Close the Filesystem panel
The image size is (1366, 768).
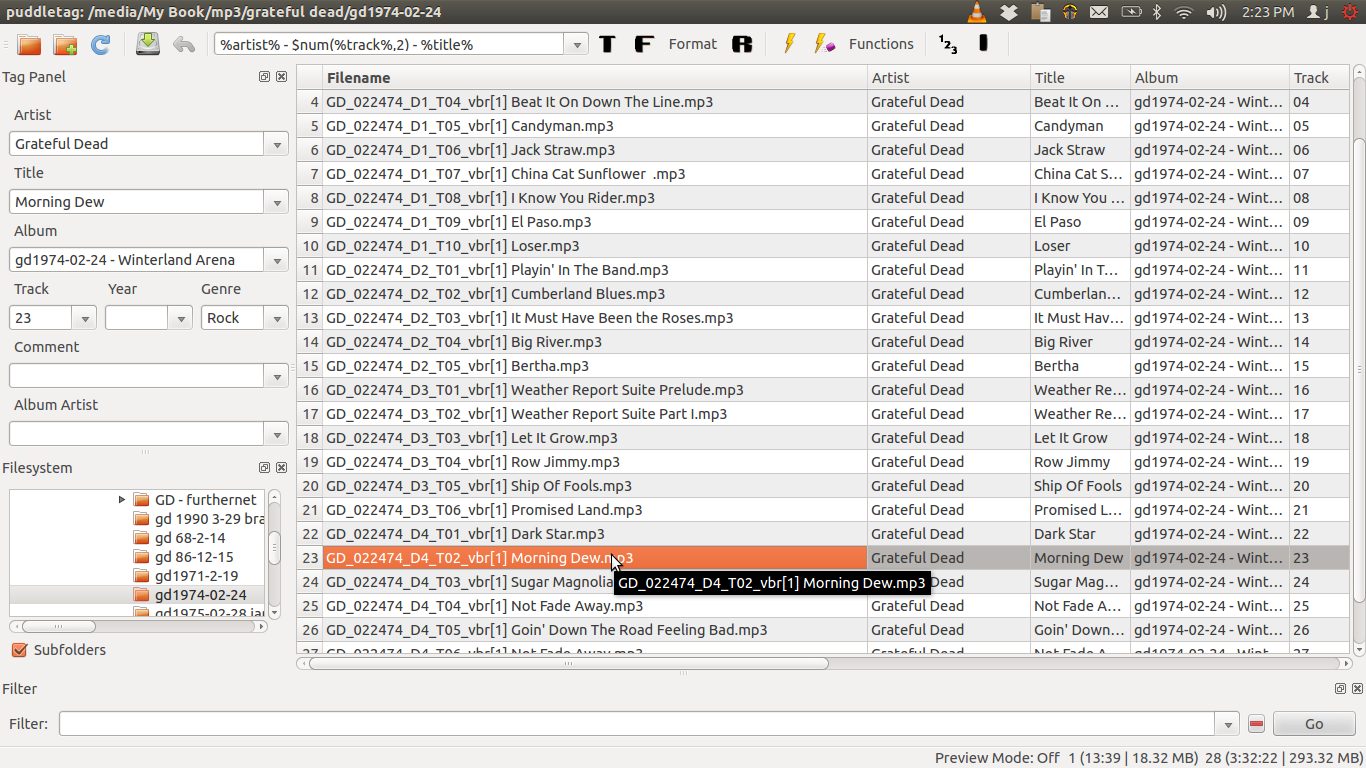tap(281, 468)
